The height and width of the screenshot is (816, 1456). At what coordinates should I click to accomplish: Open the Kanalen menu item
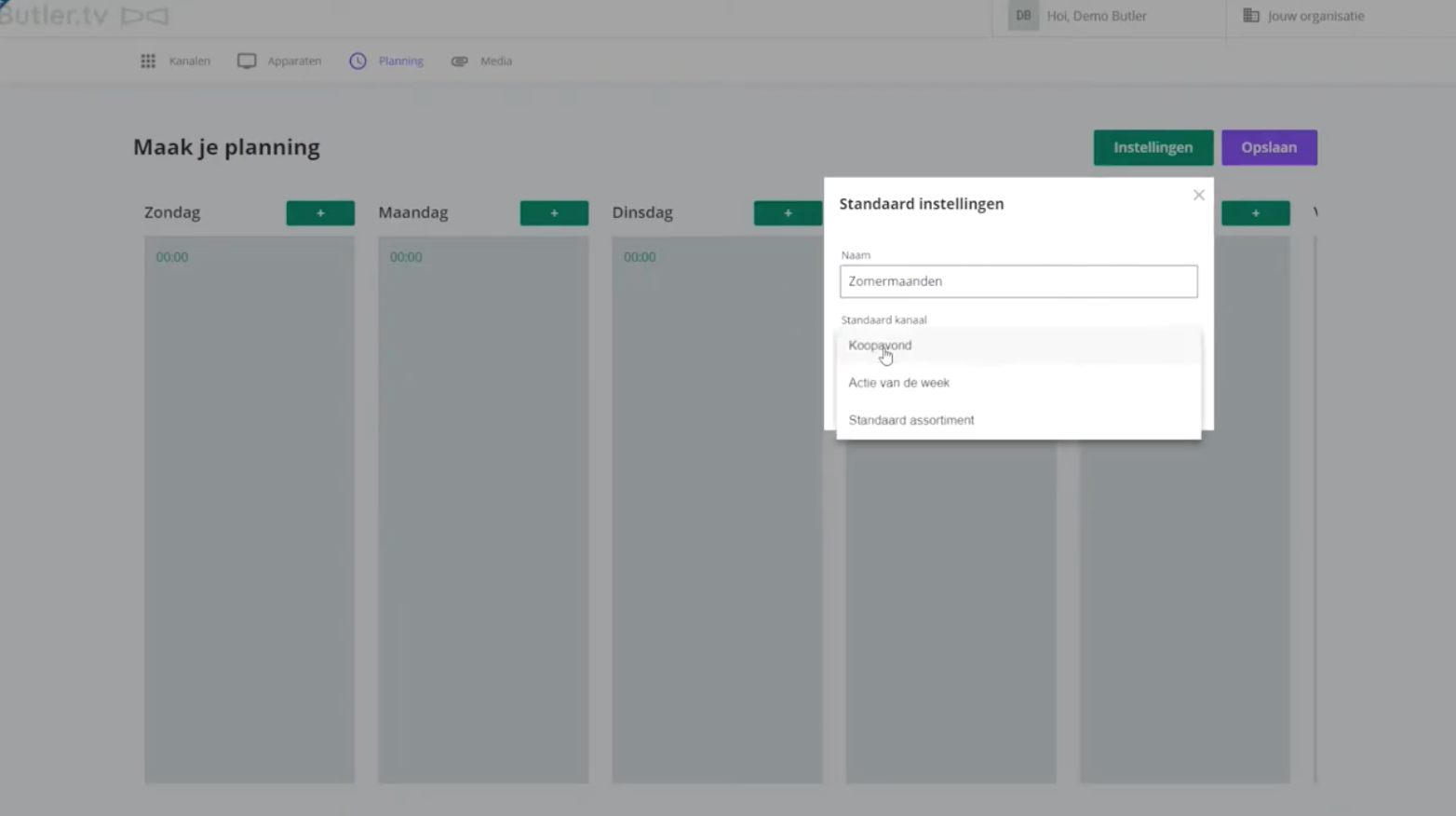[189, 61]
